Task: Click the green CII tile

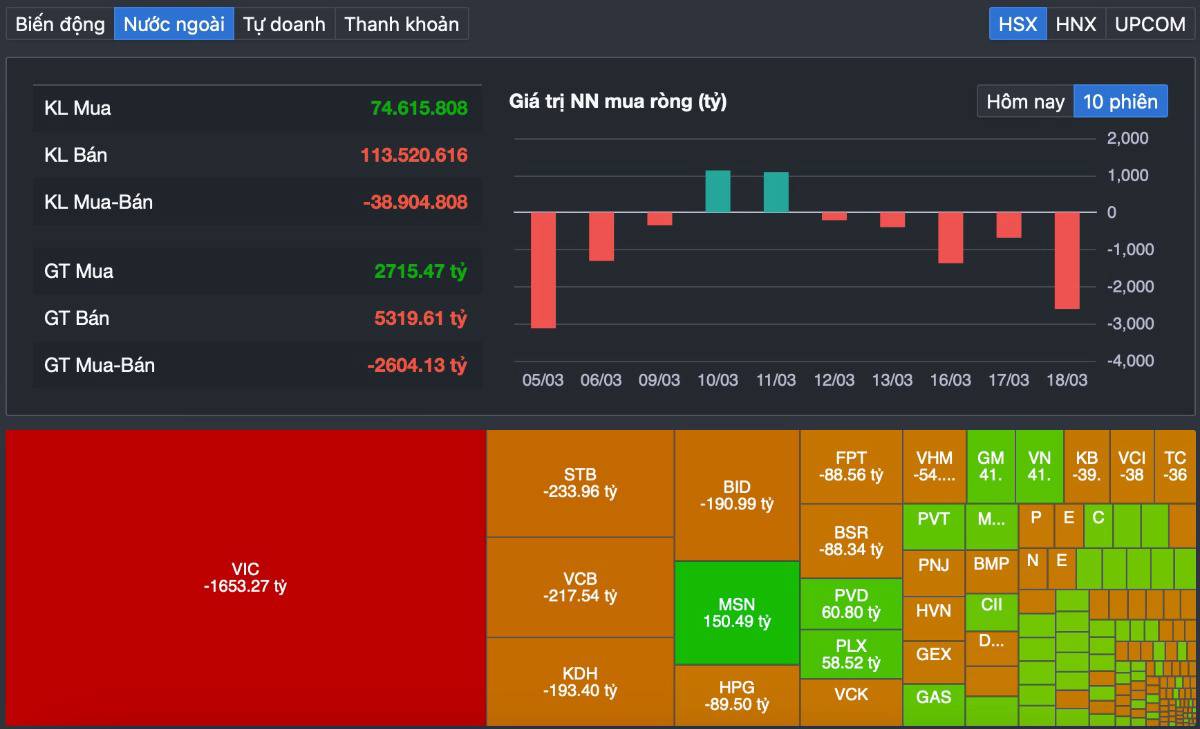Action: click(x=991, y=611)
